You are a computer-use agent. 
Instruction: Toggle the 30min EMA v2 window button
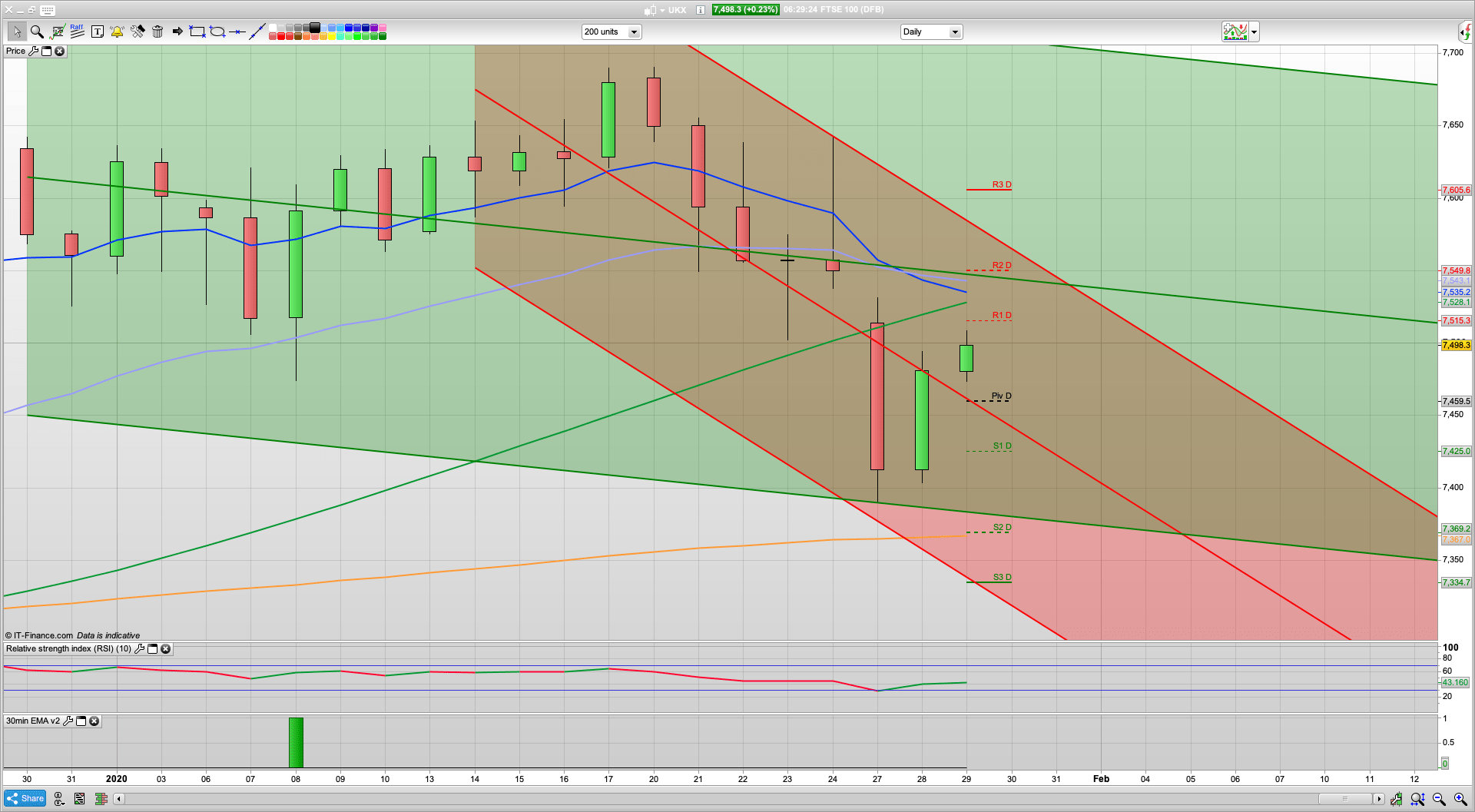81,721
